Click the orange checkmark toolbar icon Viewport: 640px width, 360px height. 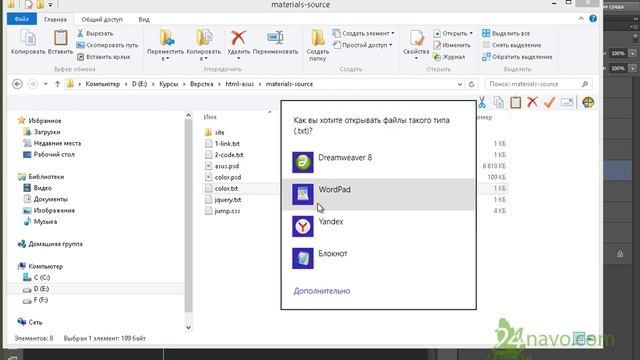549,102
